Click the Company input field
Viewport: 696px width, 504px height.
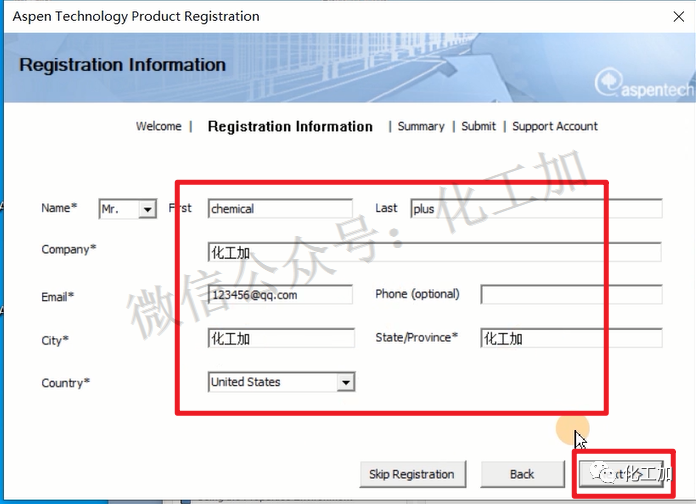(x=435, y=252)
